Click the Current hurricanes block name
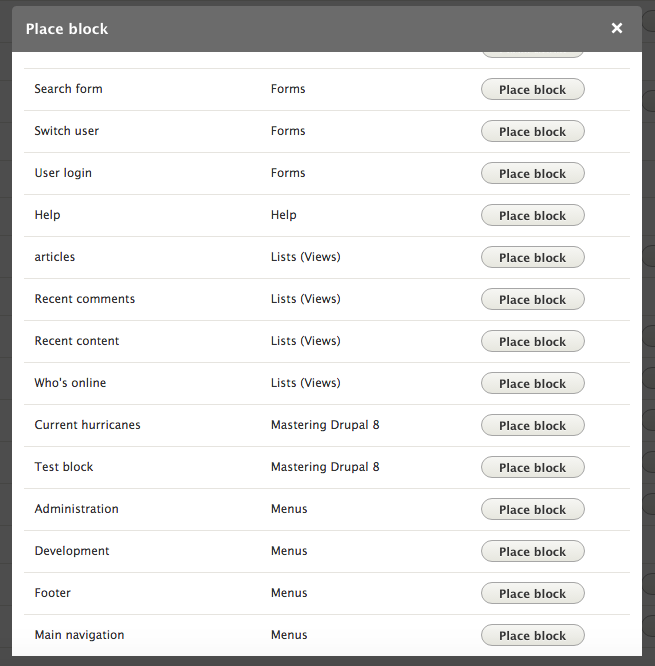This screenshot has height=666, width=655. tap(87, 425)
